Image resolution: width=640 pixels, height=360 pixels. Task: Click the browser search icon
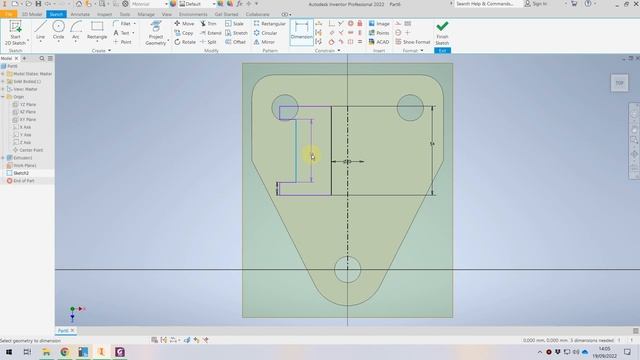click(x=42, y=58)
